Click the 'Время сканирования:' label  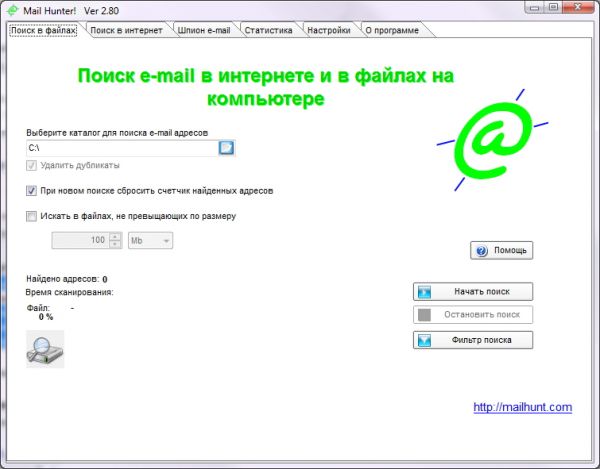click(x=70, y=292)
